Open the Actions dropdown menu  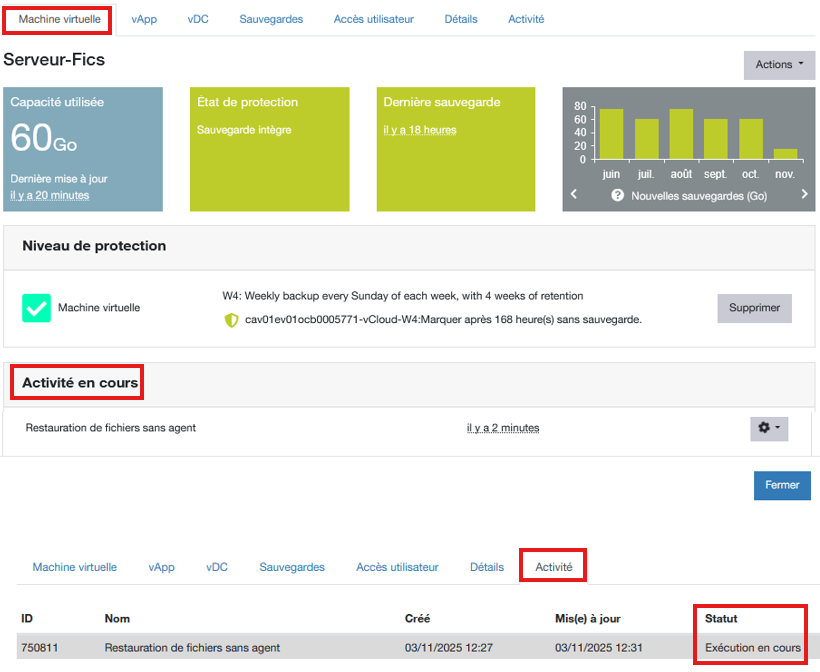(x=779, y=65)
